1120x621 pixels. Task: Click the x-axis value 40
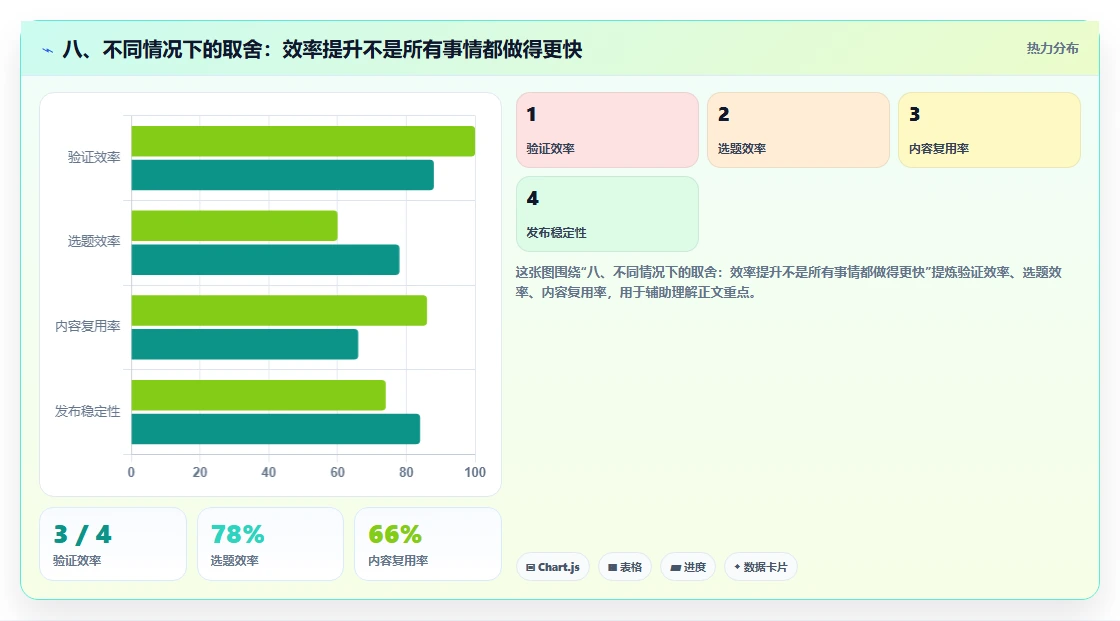tap(269, 472)
